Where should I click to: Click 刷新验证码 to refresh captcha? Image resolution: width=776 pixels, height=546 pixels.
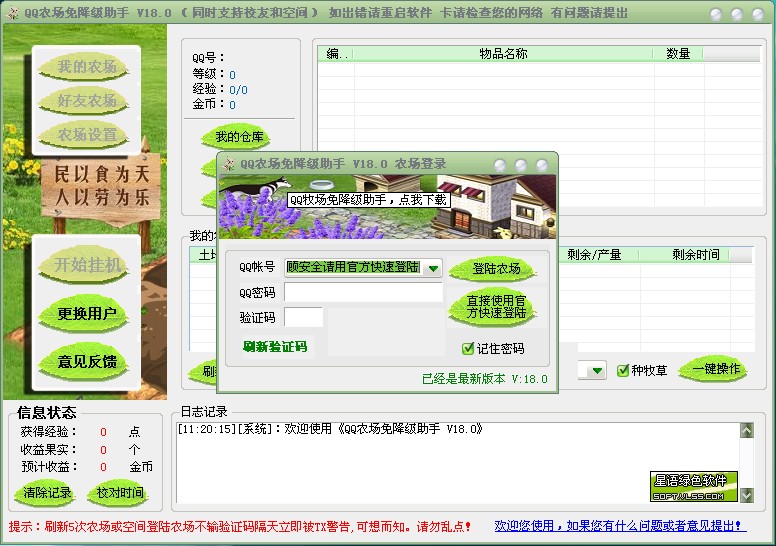click(275, 347)
